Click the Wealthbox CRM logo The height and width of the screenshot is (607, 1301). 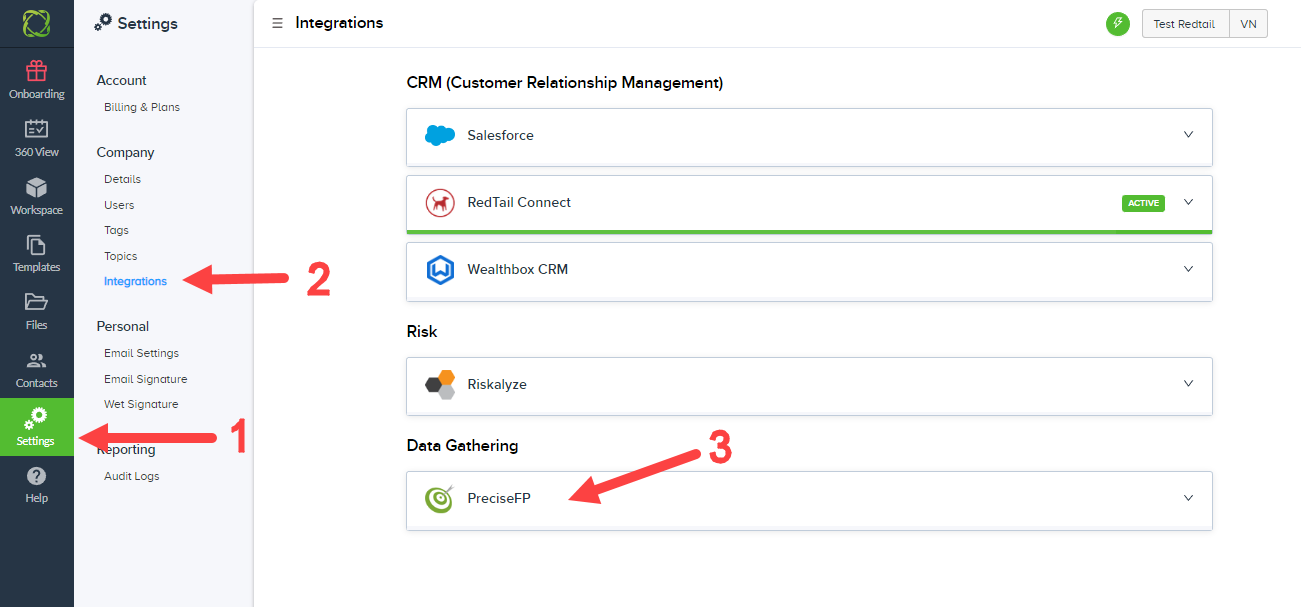pyautogui.click(x=440, y=270)
